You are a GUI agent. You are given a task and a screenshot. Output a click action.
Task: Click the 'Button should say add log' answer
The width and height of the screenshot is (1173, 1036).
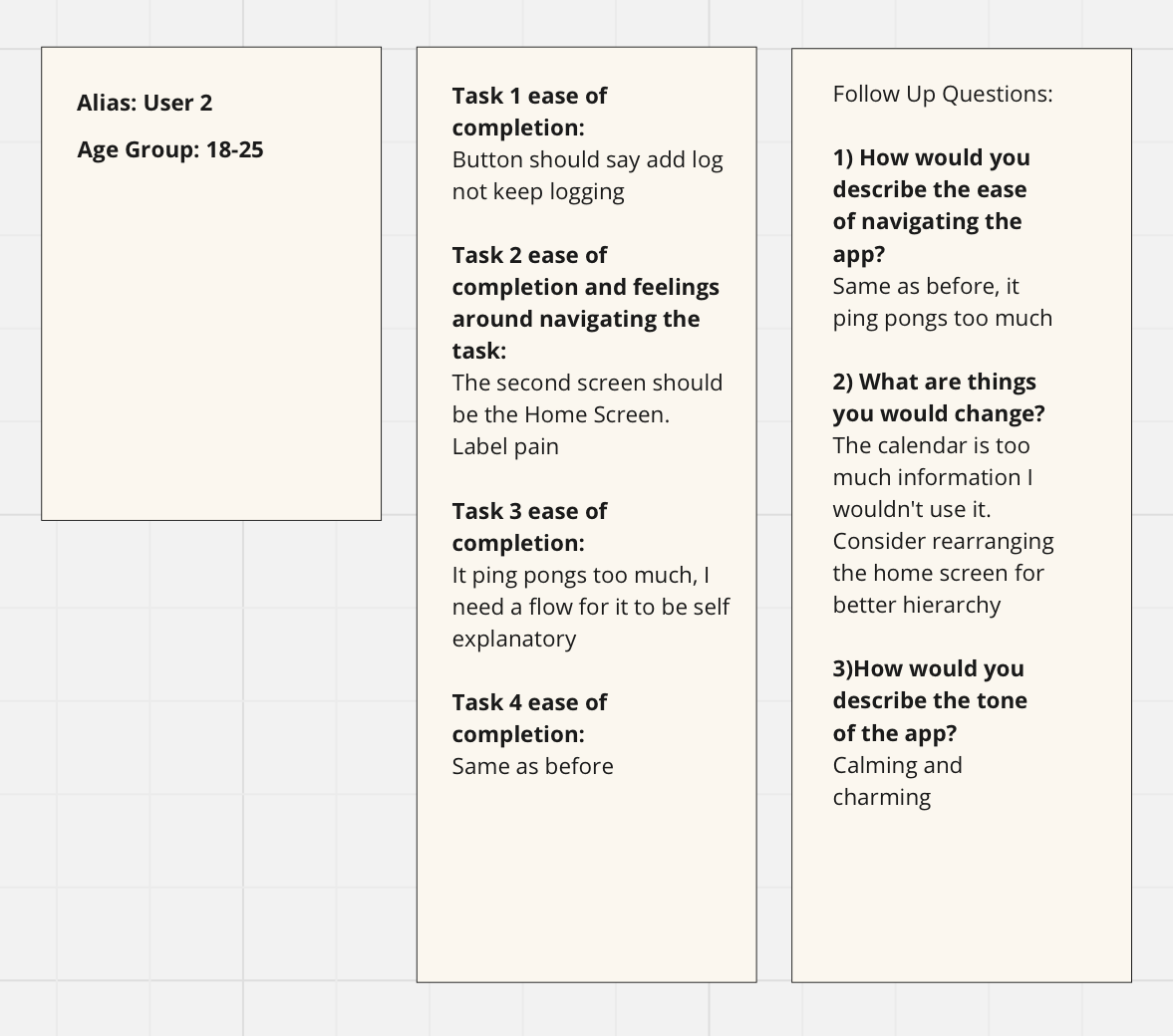click(587, 175)
